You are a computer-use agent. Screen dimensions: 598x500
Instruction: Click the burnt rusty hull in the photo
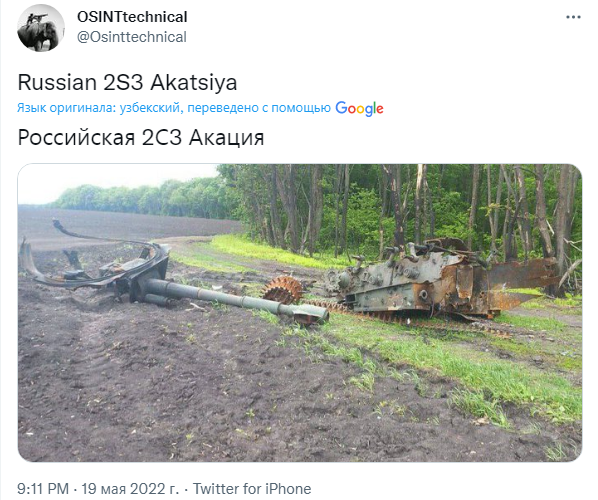442,278
